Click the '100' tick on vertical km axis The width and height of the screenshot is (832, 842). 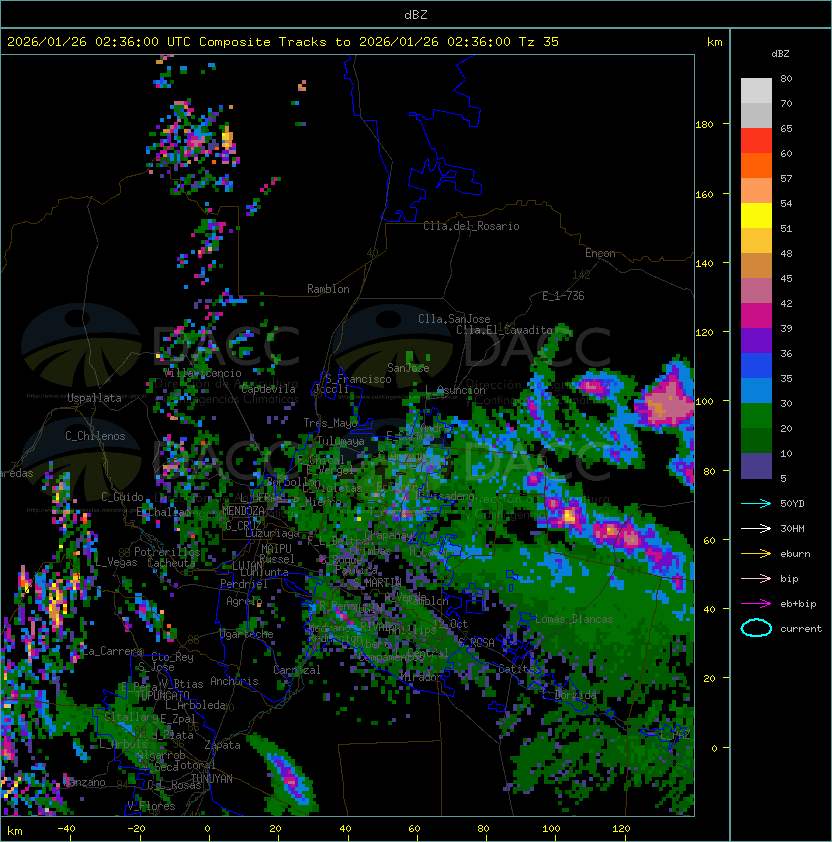pos(704,402)
